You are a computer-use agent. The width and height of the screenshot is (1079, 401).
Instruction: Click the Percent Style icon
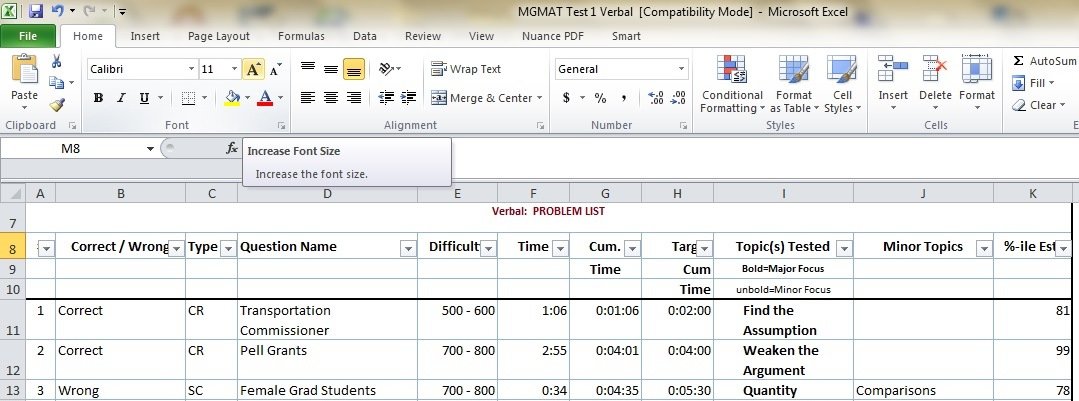pyautogui.click(x=600, y=98)
